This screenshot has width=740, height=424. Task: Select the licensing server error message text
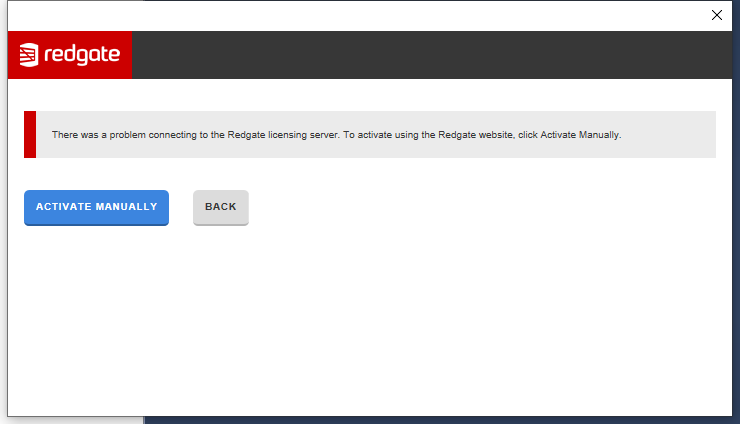tap(336, 135)
